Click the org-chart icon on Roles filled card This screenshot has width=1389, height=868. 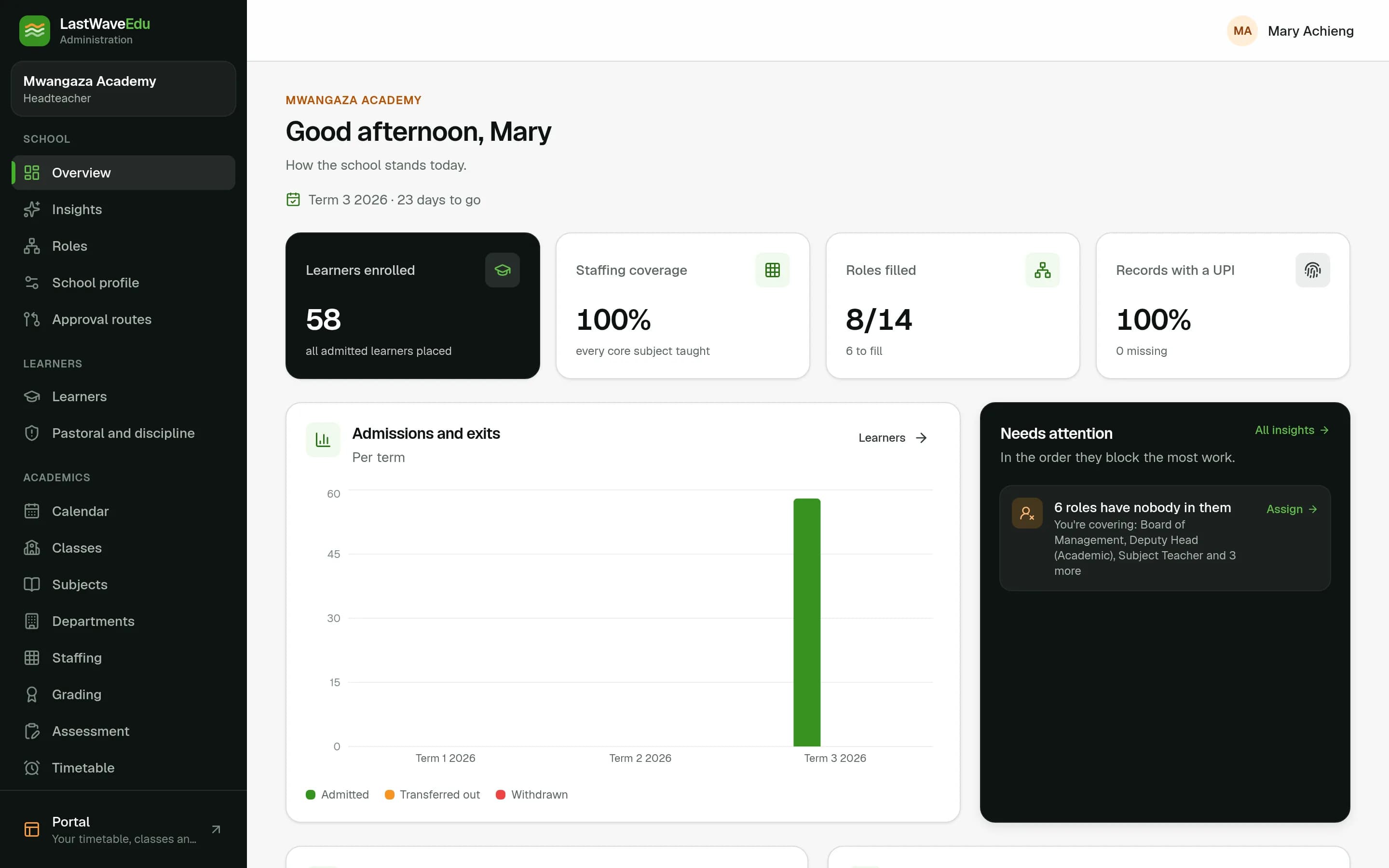(1042, 270)
